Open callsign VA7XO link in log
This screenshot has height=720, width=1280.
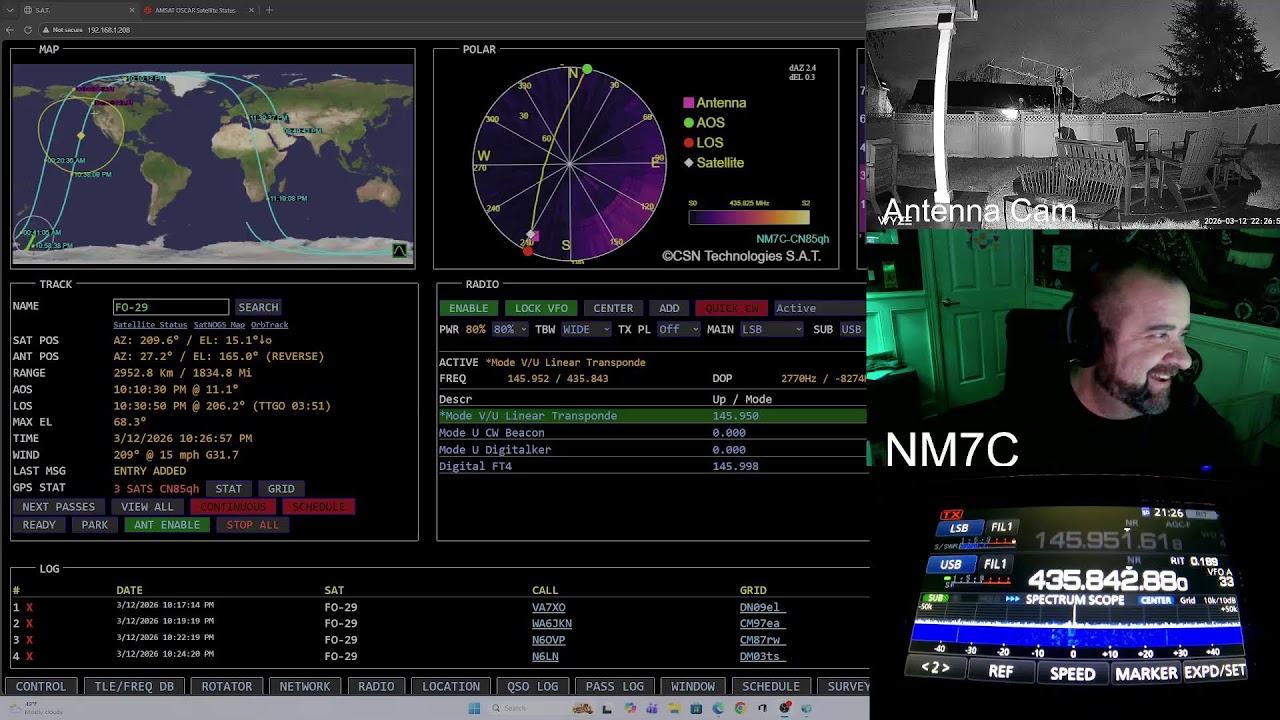point(549,607)
